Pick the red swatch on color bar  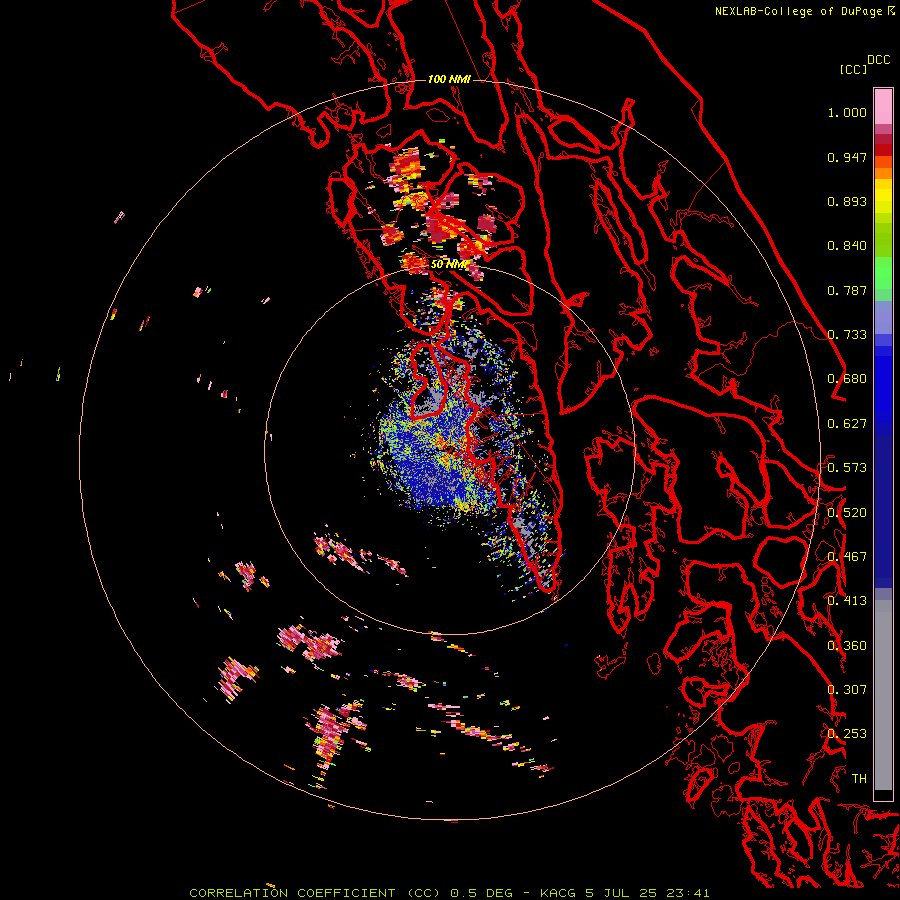(883, 150)
